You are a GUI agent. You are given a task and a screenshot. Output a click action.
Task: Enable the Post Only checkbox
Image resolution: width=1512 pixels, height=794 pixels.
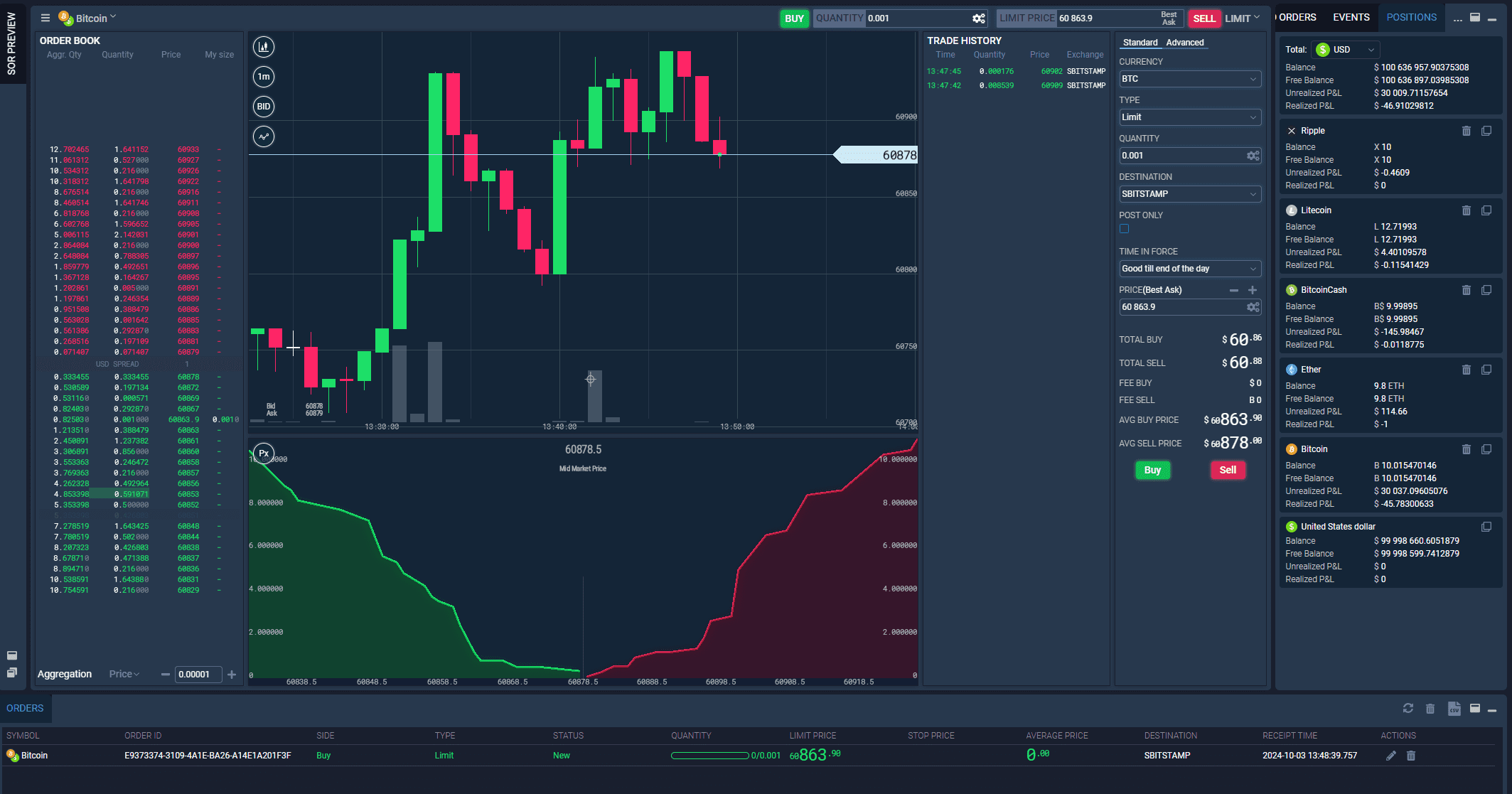click(x=1124, y=228)
